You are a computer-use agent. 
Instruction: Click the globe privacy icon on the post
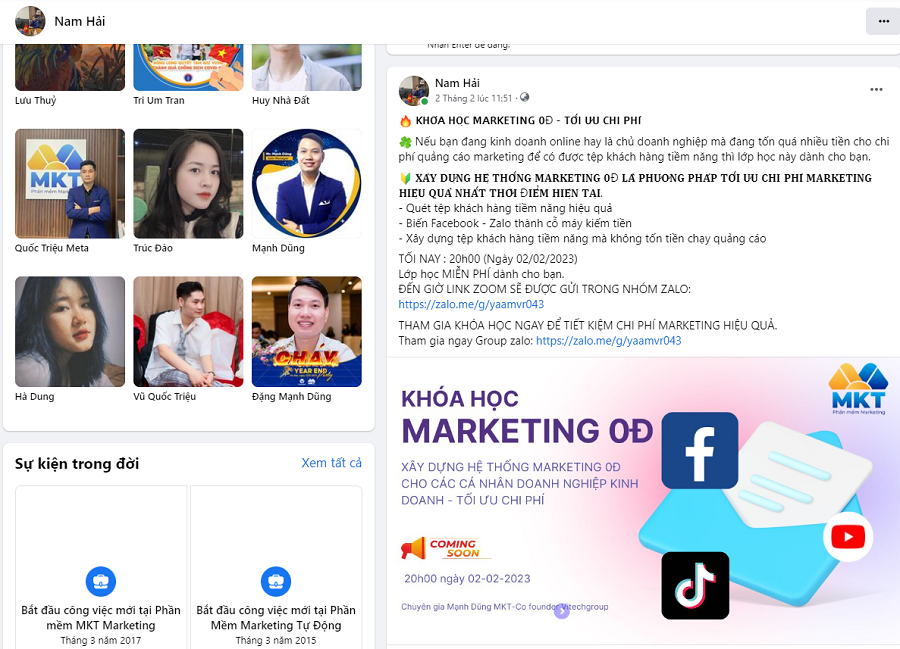[x=525, y=98]
